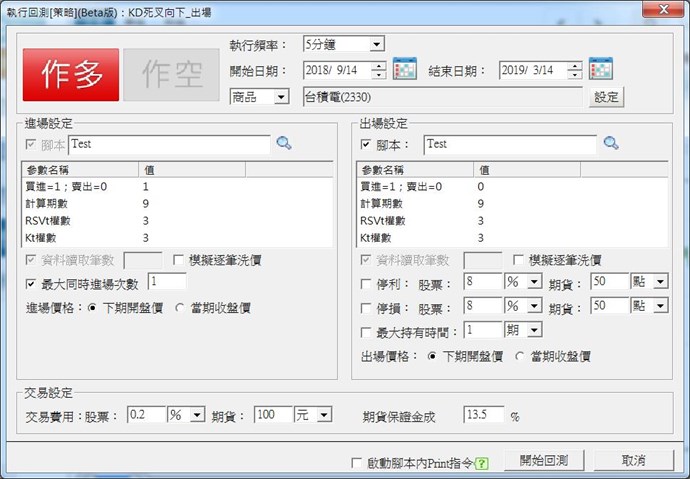Click the exit script name field Test
690x479 pixels.
pos(510,145)
